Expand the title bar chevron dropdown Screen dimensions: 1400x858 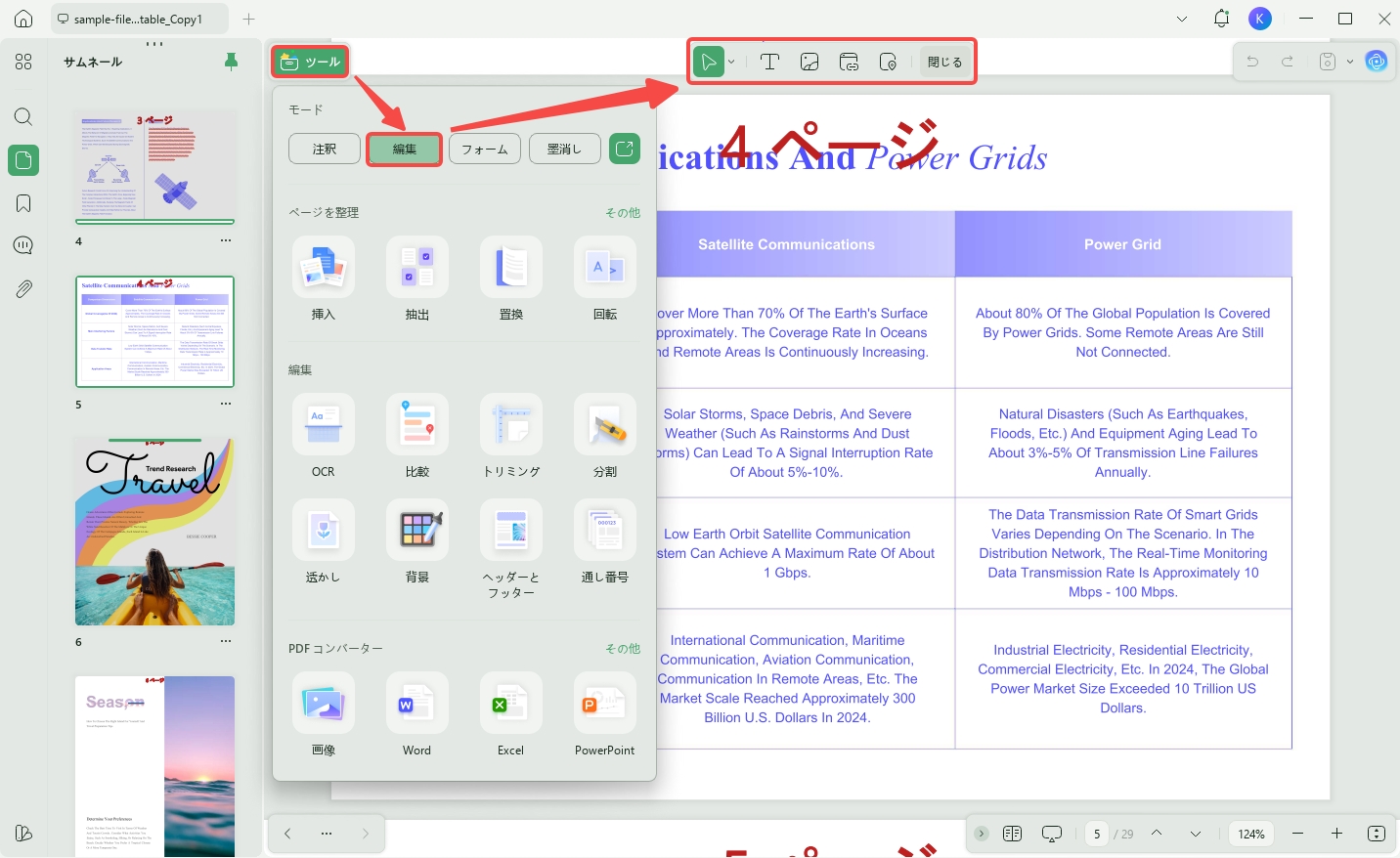coord(1182,19)
